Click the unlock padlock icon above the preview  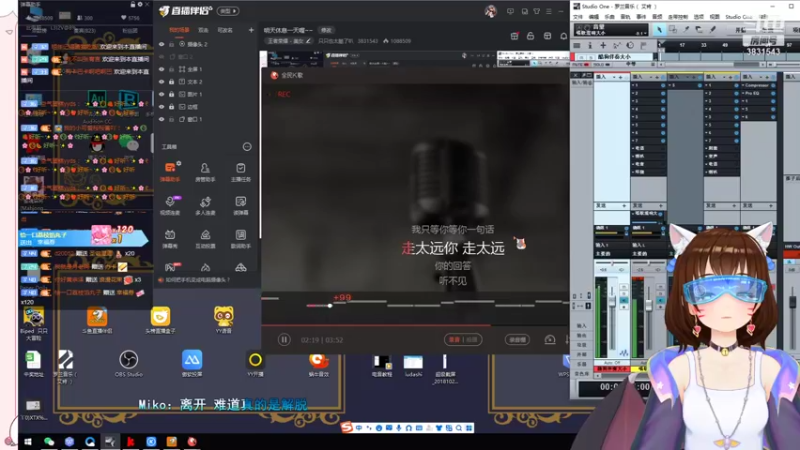pyautogui.click(x=531, y=36)
